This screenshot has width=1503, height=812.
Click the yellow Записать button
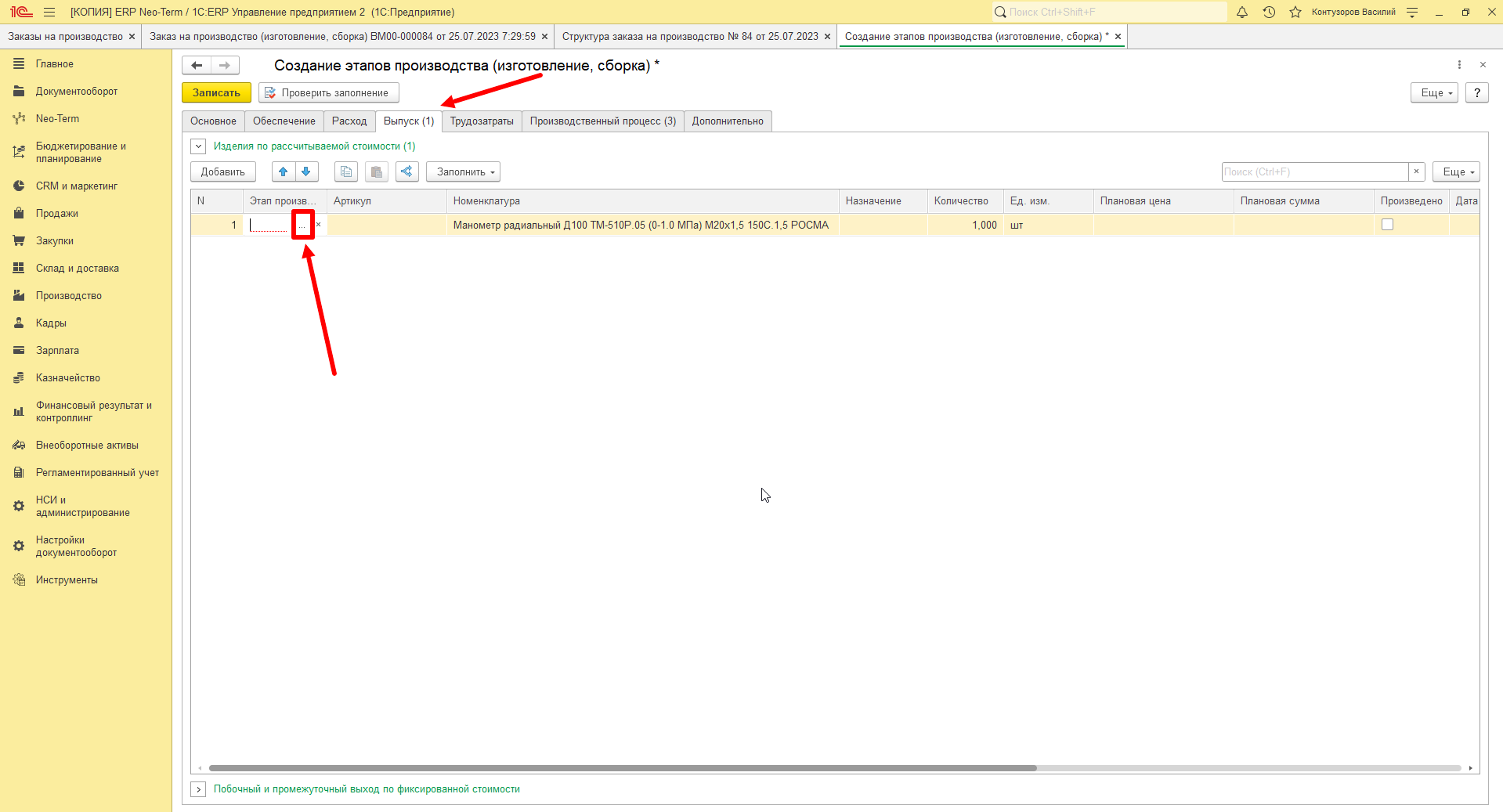(x=217, y=92)
